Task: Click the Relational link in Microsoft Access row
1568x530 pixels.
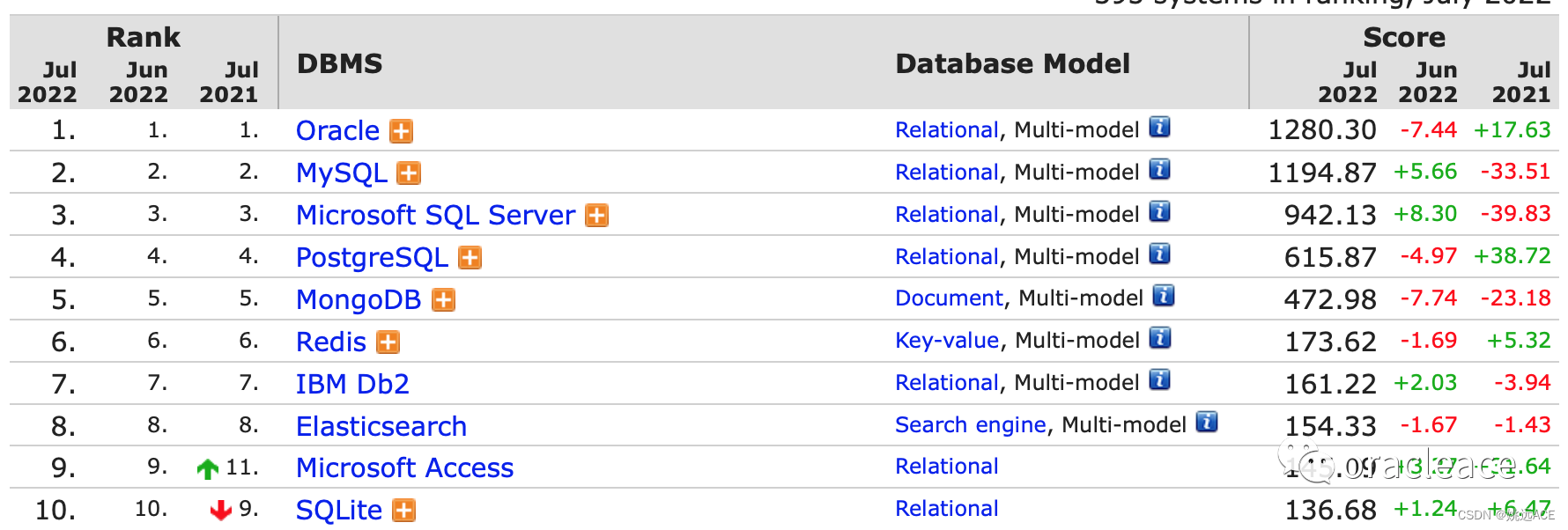Action: tap(947, 467)
